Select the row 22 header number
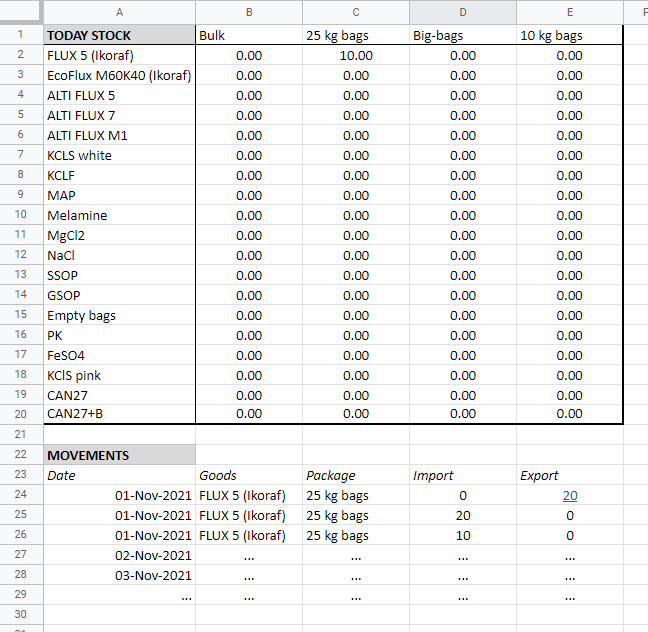Screen dimensions: 648x632 tap(21, 455)
